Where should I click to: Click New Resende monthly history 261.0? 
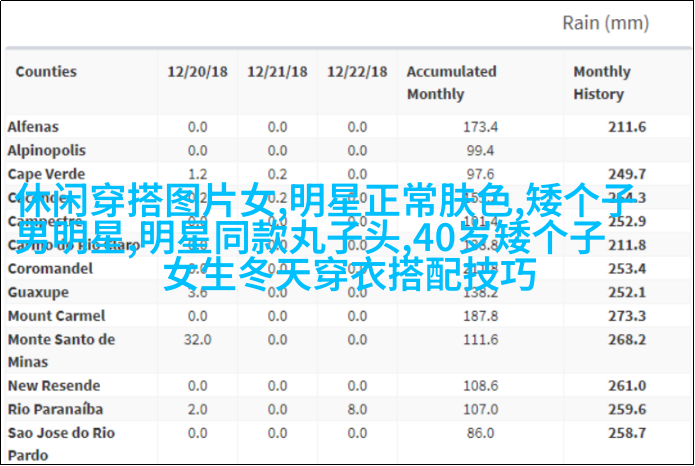[x=627, y=385]
